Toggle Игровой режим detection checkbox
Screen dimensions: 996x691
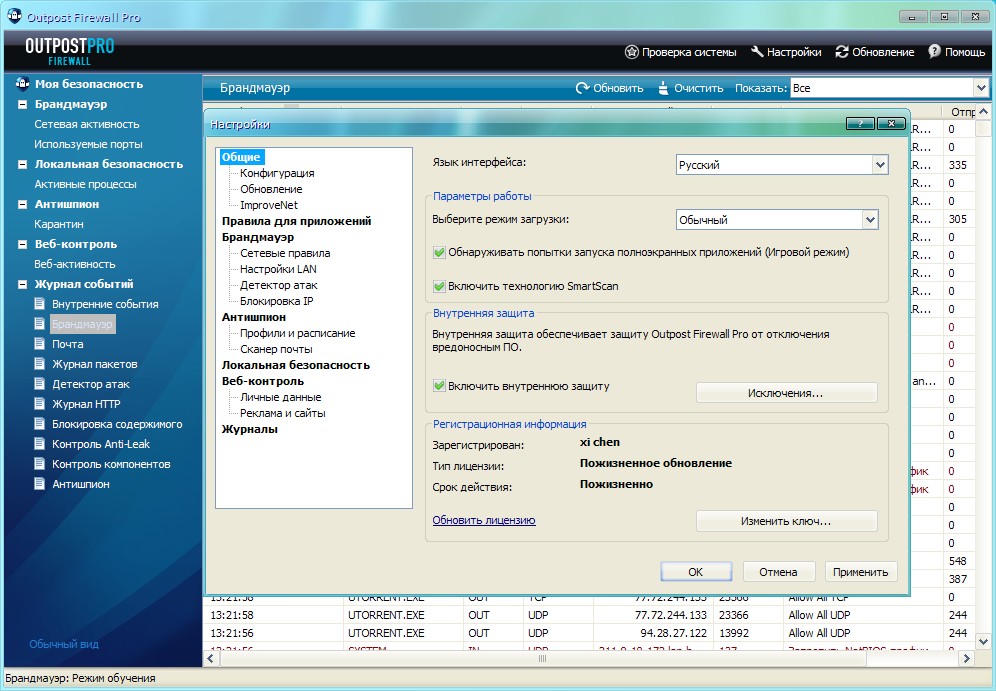coord(439,252)
